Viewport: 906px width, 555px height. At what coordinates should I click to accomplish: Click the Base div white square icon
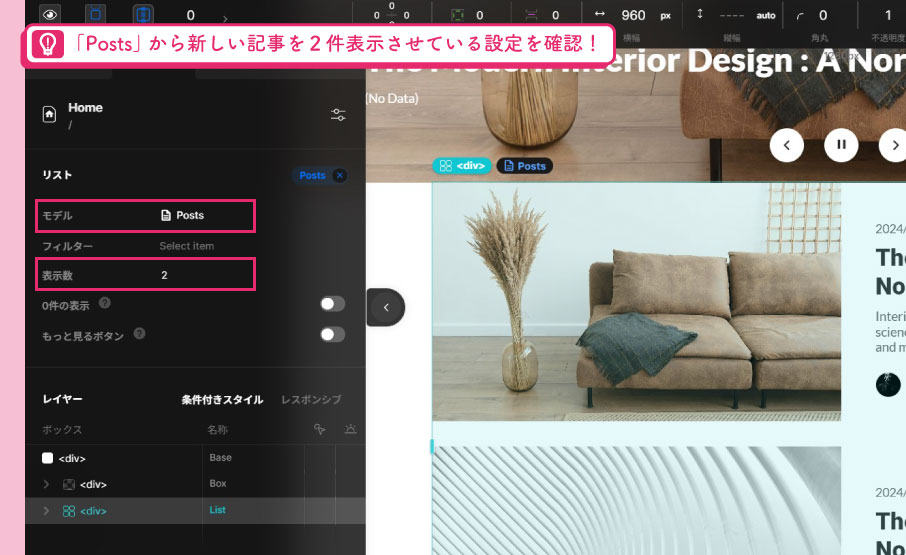[x=47, y=458]
